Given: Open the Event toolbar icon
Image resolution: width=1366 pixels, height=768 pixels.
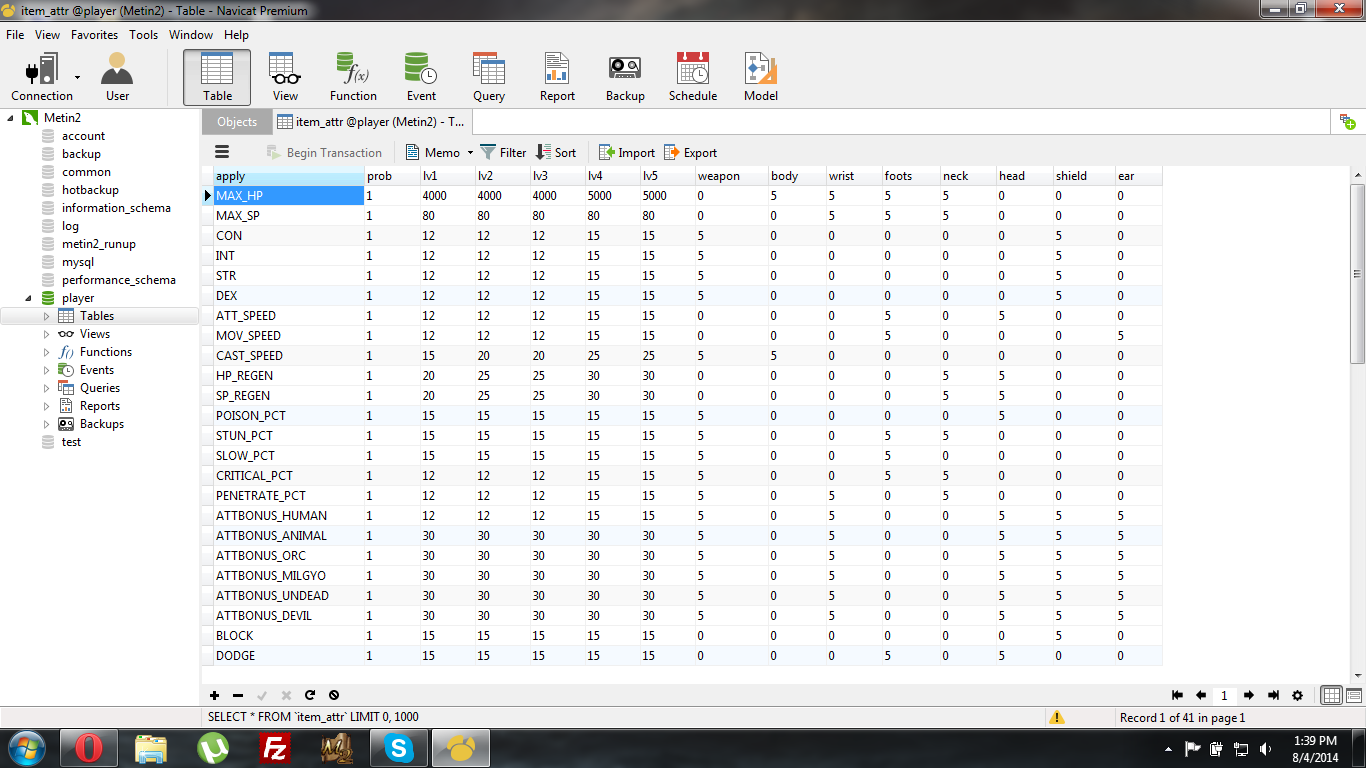Looking at the screenshot, I should click(x=421, y=78).
